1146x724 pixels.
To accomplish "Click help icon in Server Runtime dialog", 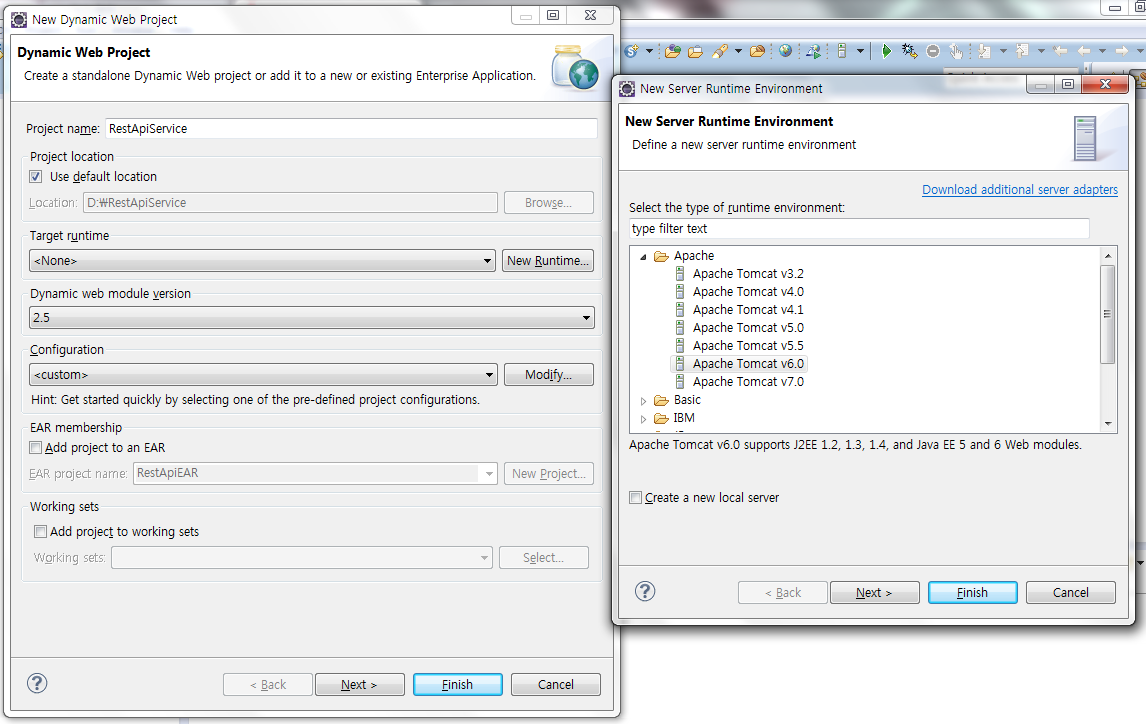I will 645,591.
